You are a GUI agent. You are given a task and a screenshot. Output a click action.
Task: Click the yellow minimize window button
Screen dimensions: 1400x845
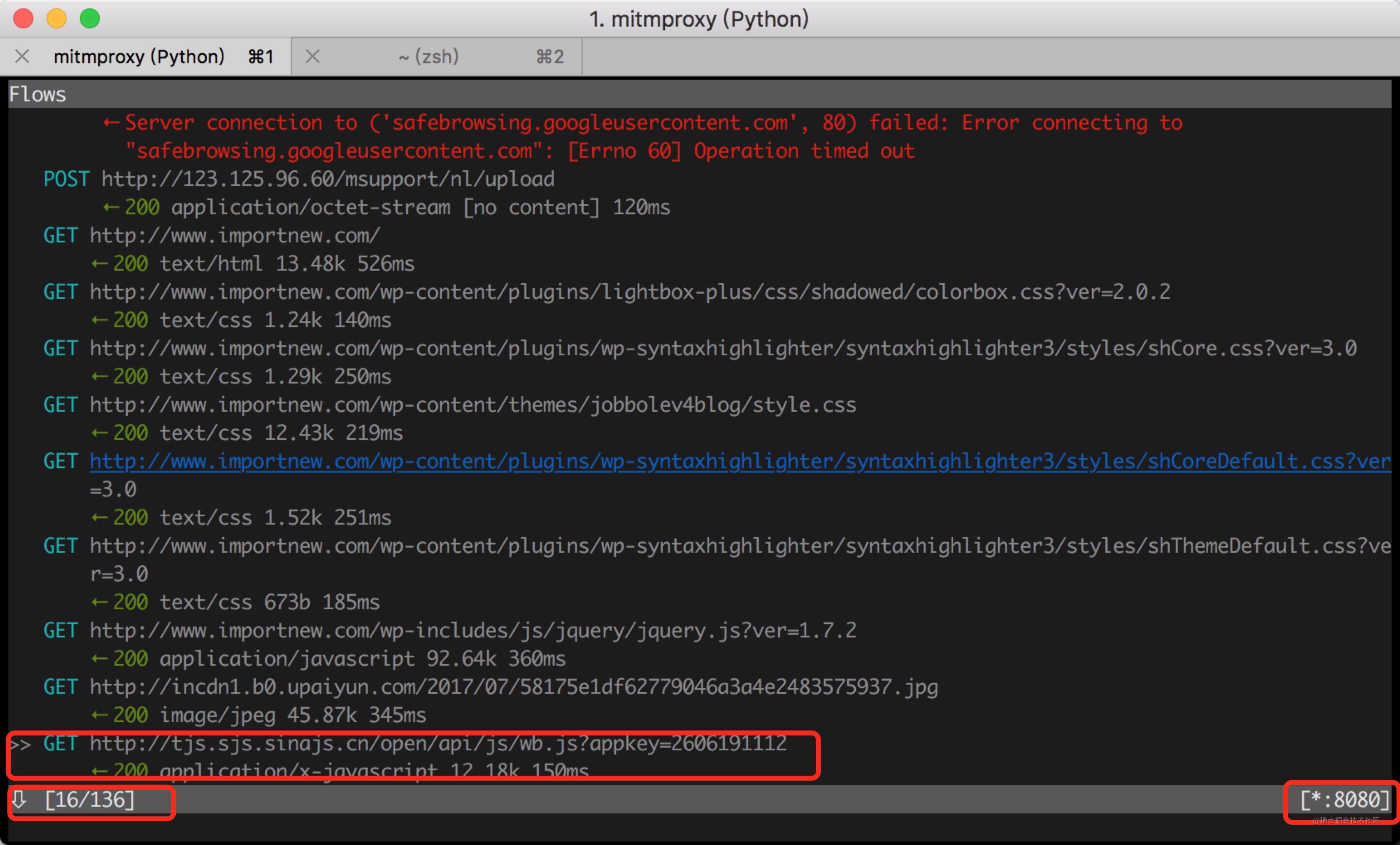(x=56, y=19)
